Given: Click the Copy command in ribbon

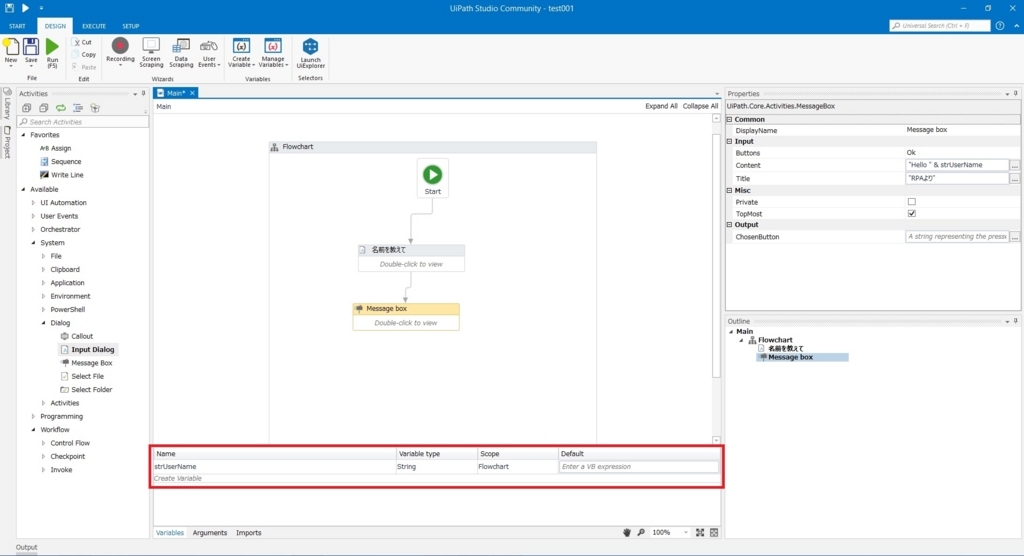Looking at the screenshot, I should point(84,55).
